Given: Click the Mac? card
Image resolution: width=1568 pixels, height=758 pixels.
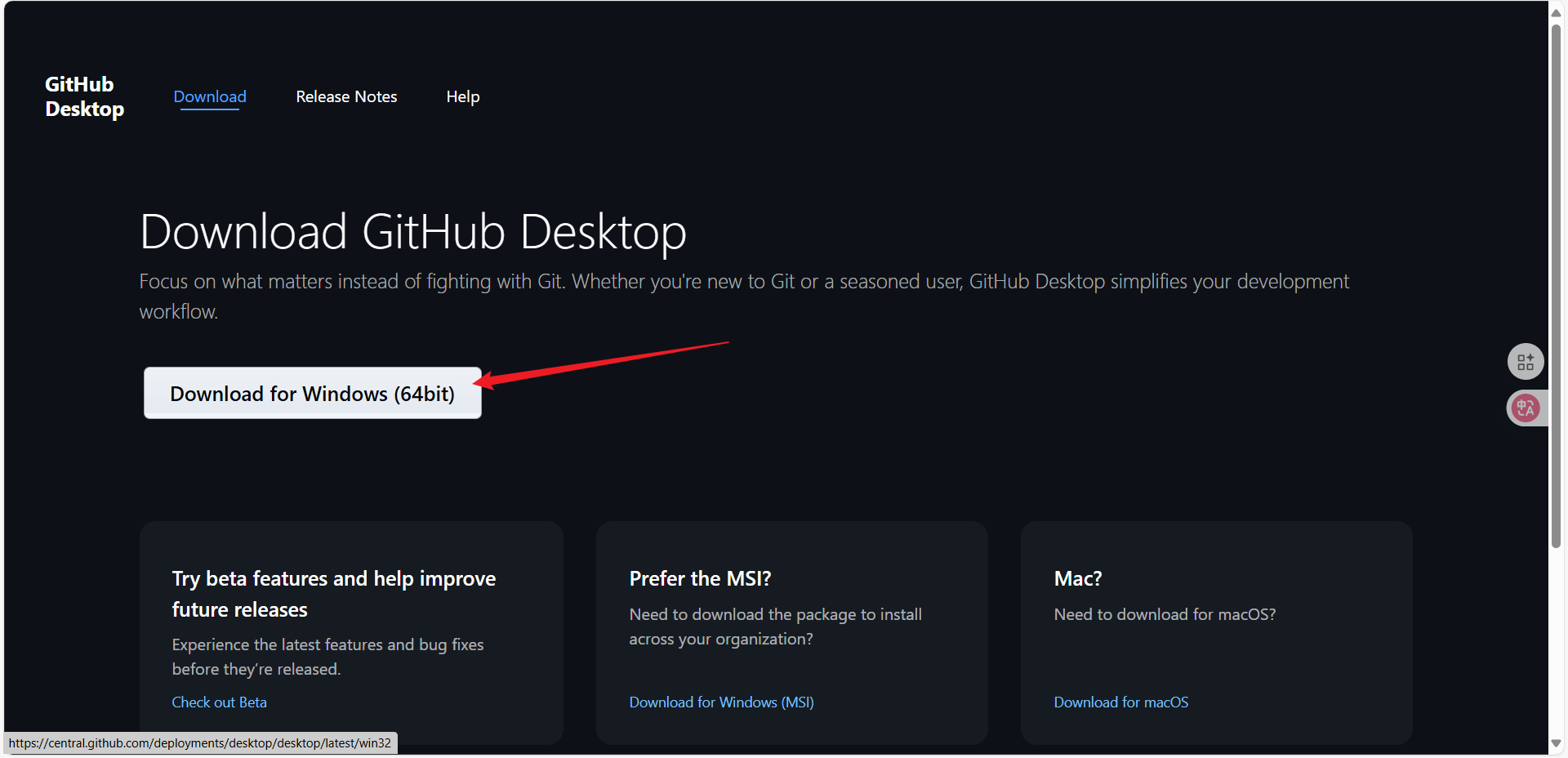Looking at the screenshot, I should pyautogui.click(x=1216, y=633).
